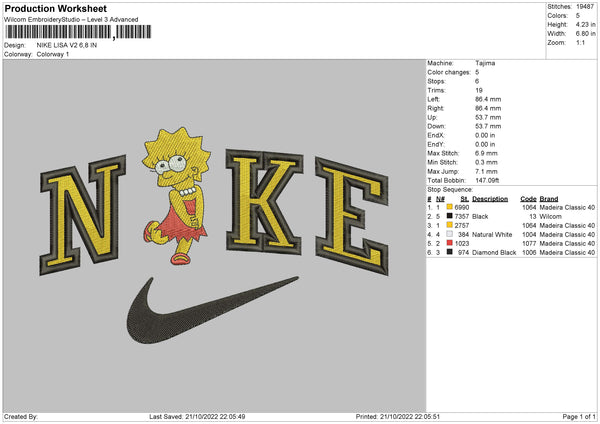Select the Zoom value 1:1
The width and height of the screenshot is (600, 424).
[580, 42]
